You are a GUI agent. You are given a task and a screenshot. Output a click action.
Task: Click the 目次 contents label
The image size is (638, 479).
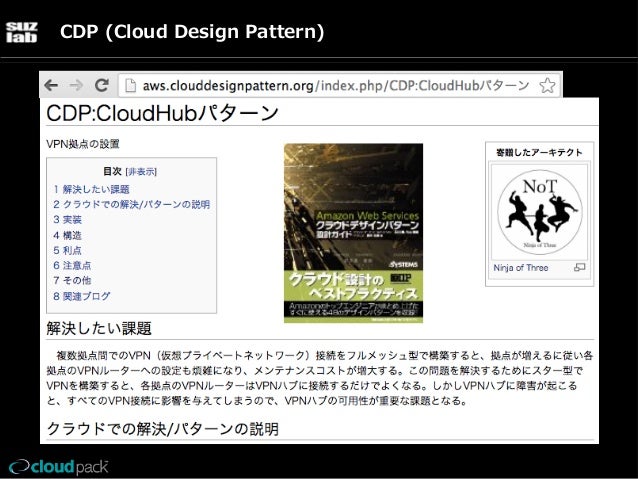point(112,171)
